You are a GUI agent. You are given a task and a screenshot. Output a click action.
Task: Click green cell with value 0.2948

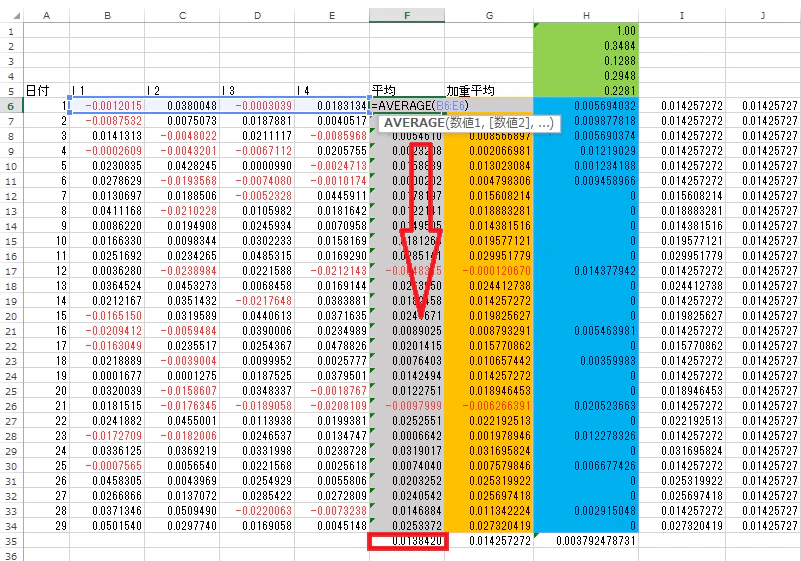click(586, 76)
